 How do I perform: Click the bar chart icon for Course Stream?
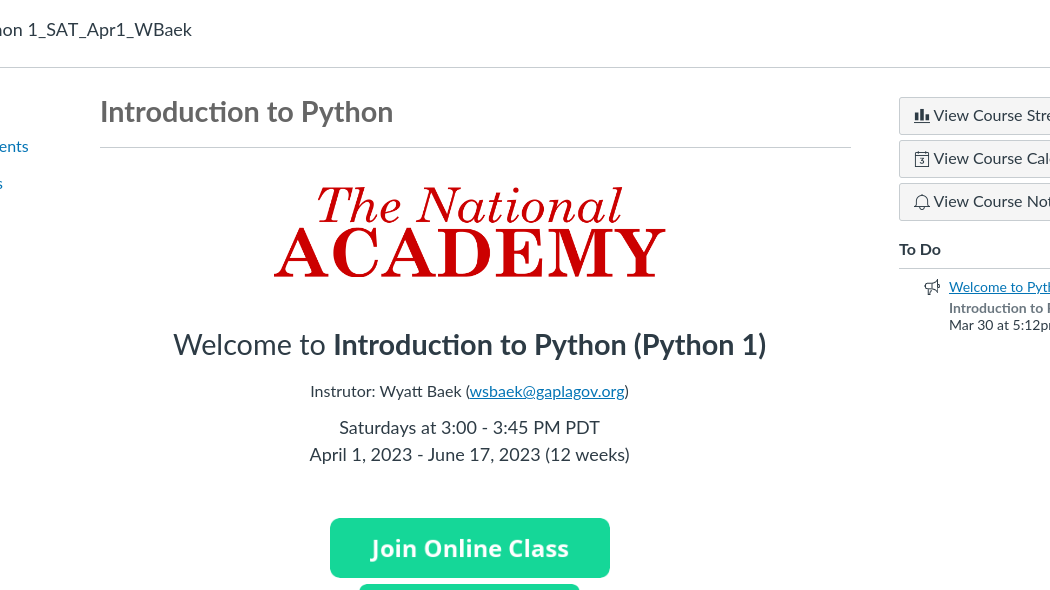point(922,116)
